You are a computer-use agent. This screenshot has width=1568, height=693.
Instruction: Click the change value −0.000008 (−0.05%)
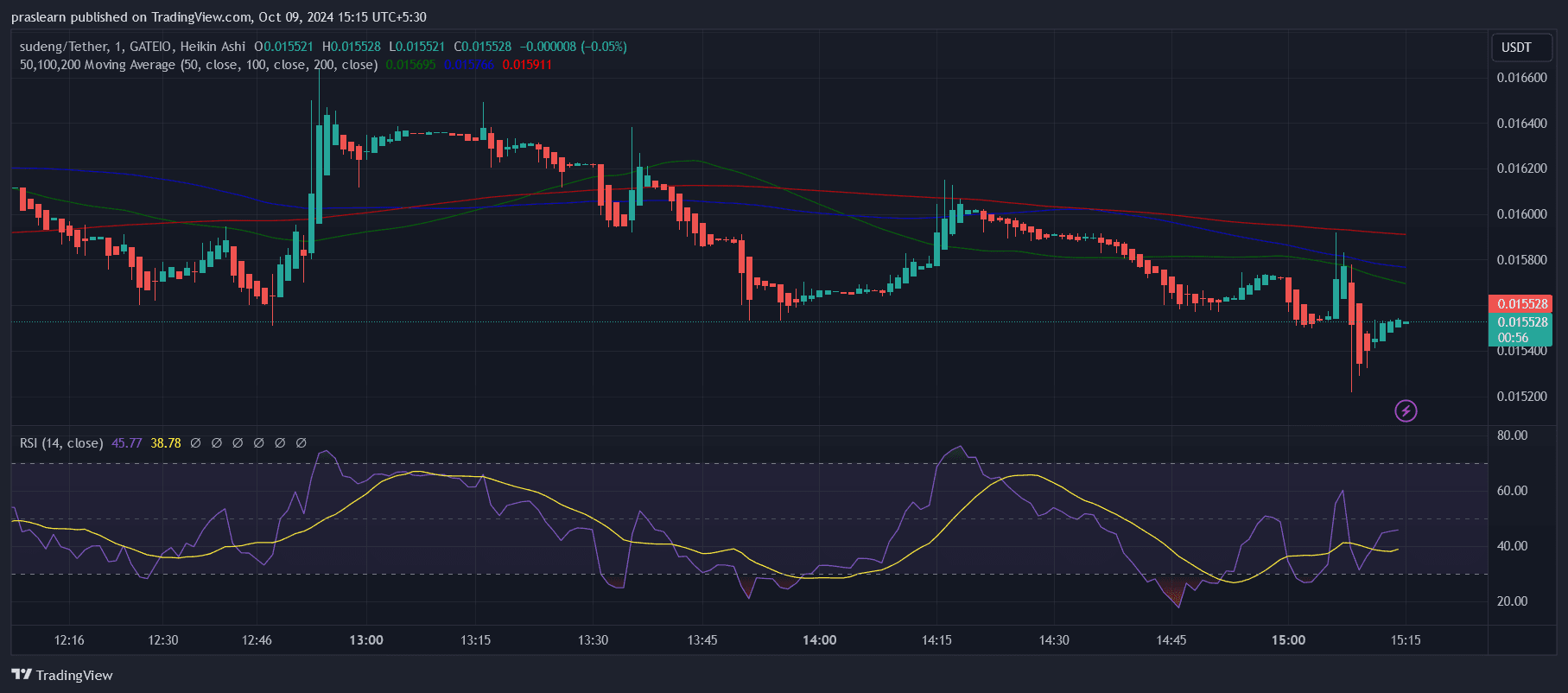[574, 47]
